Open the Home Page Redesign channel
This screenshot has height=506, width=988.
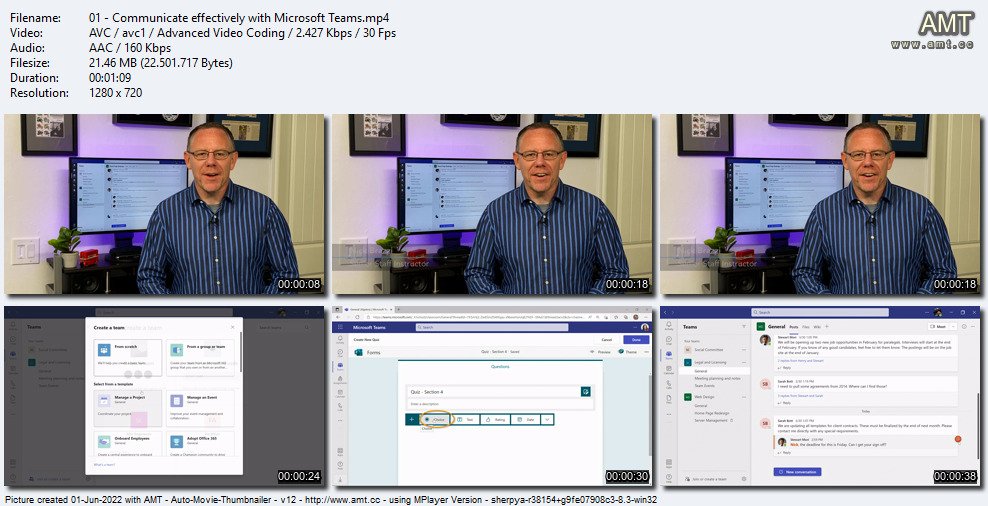[711, 413]
